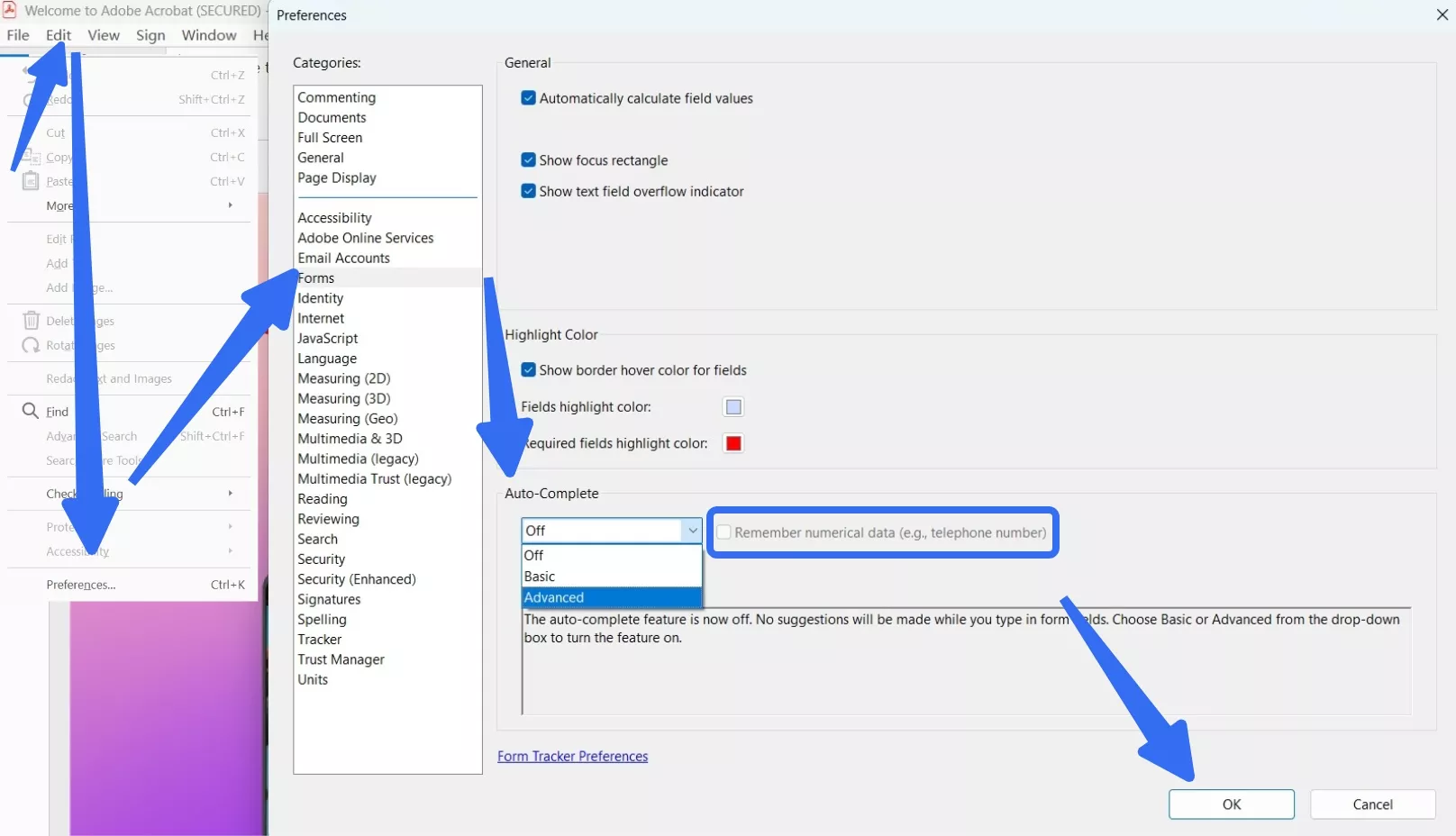Select Commenting category

[337, 97]
